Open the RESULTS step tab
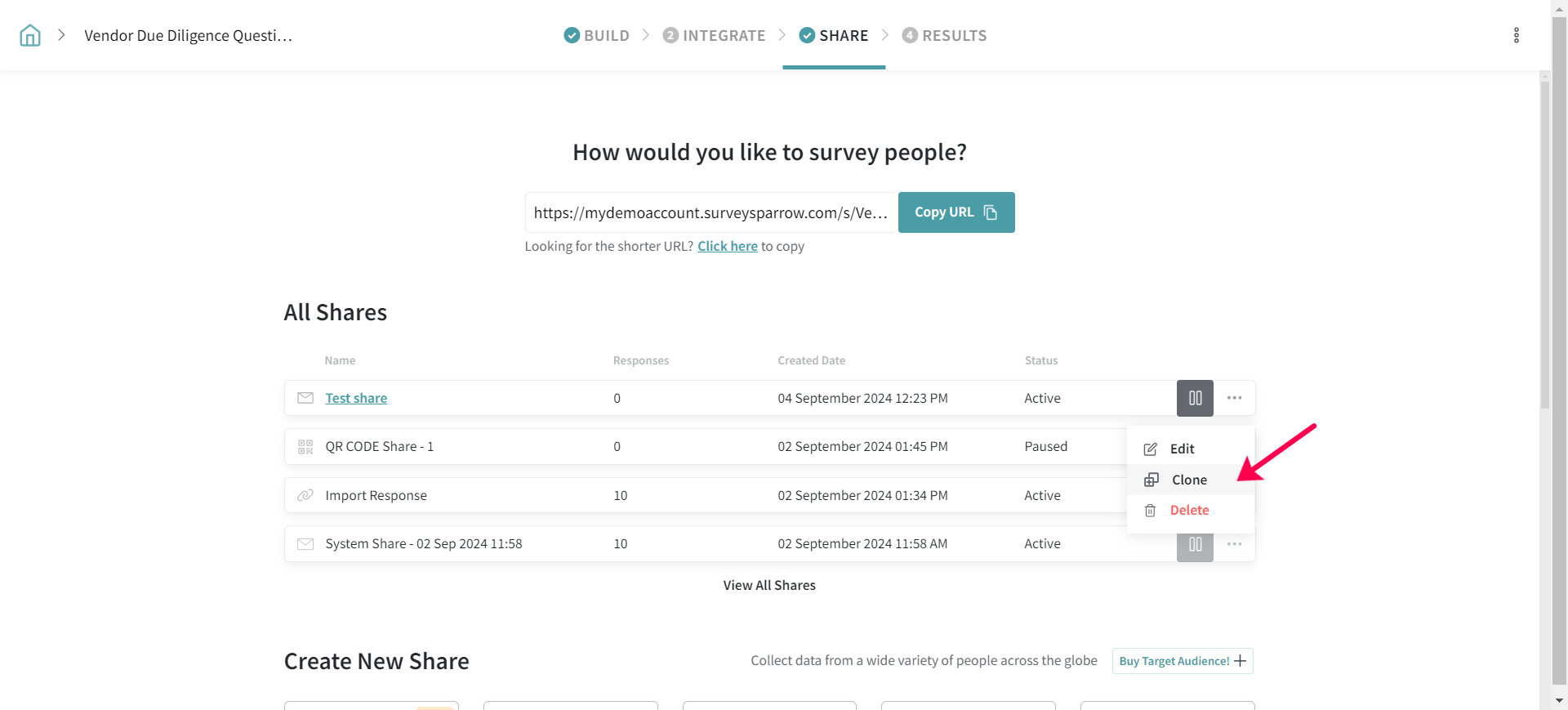Viewport: 1568px width, 710px height. click(x=944, y=35)
